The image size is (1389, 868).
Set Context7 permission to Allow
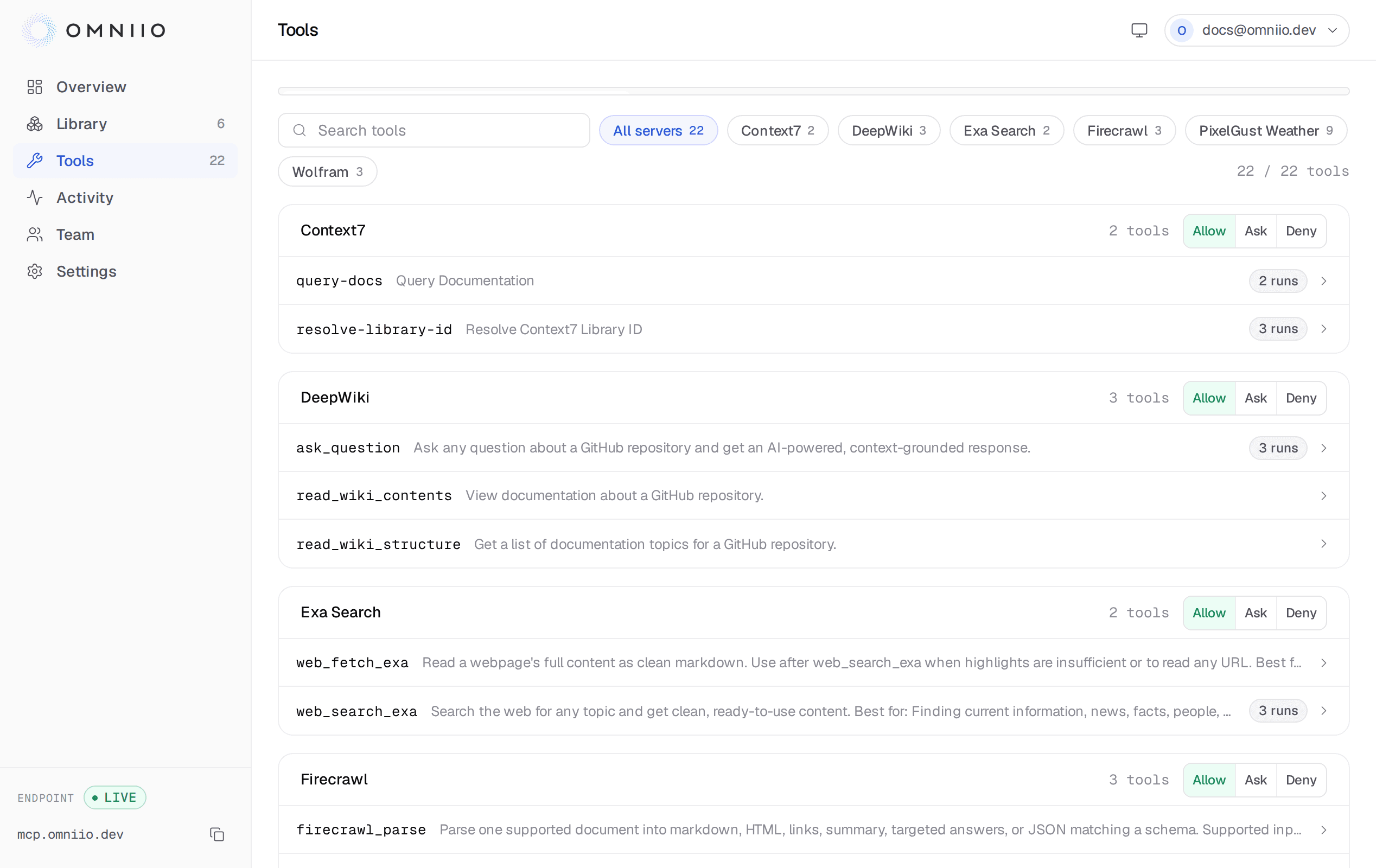coord(1209,231)
